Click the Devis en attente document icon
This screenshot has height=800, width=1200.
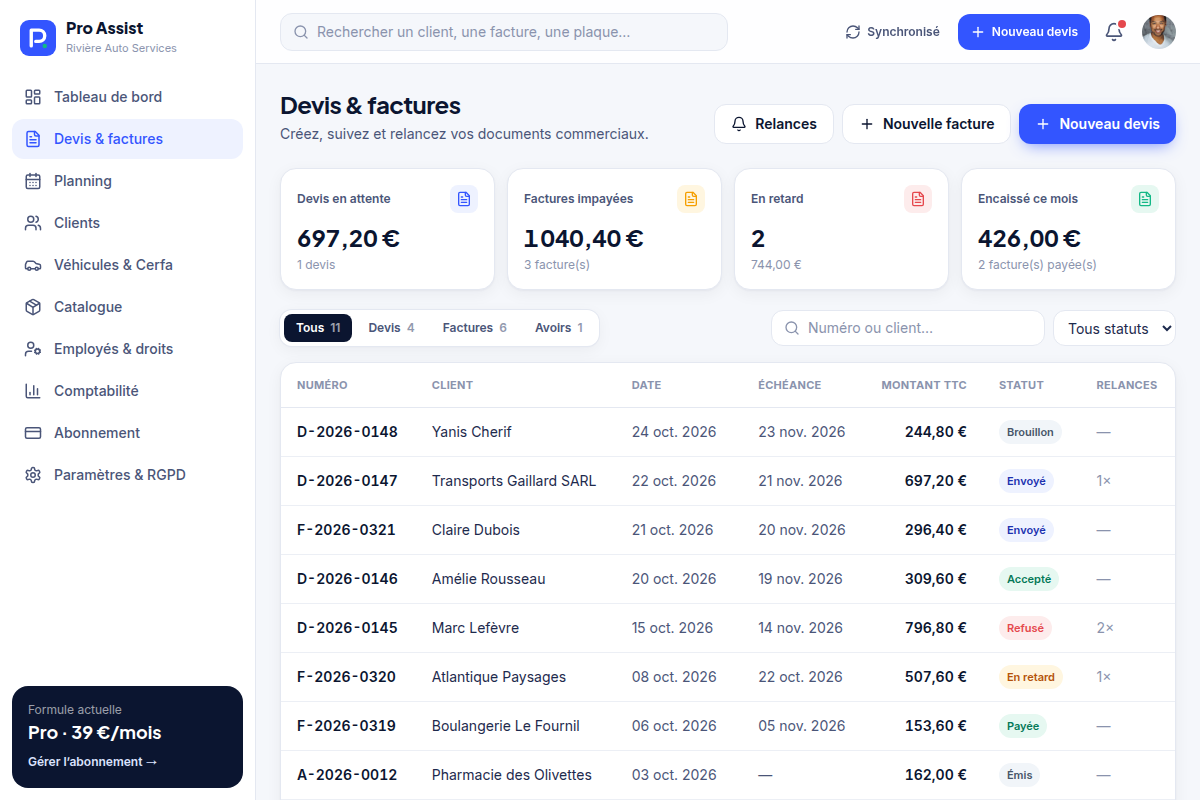pos(464,199)
